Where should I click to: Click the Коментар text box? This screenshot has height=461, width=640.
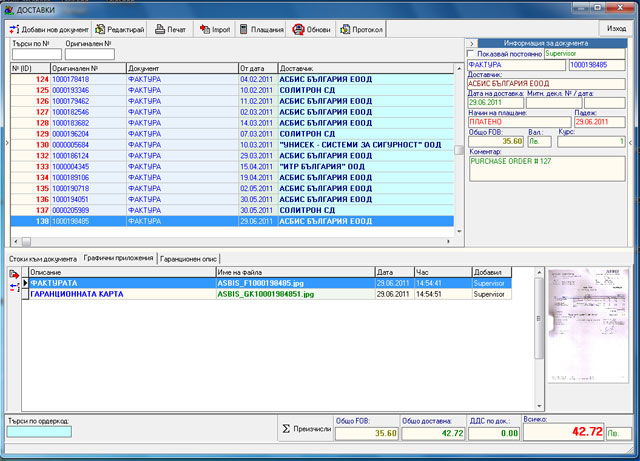(547, 168)
